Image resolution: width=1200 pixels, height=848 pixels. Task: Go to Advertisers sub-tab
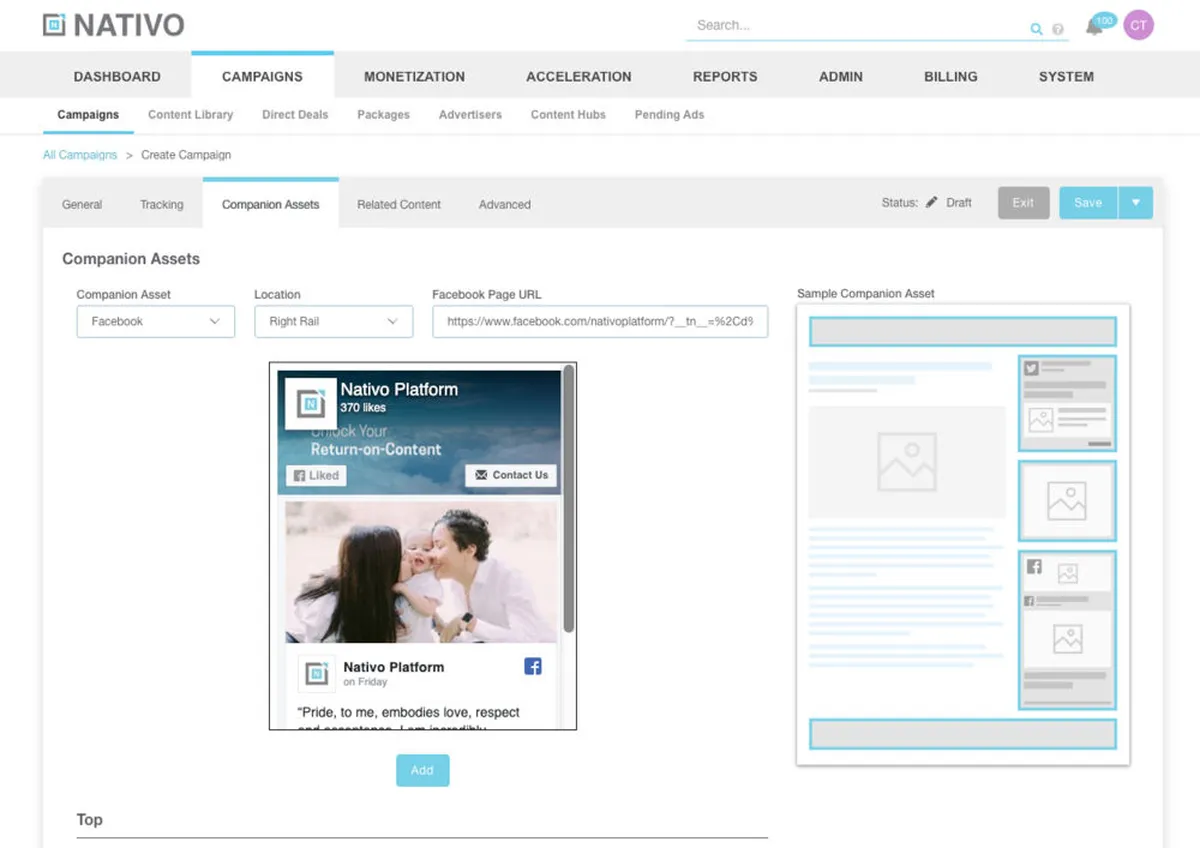470,115
